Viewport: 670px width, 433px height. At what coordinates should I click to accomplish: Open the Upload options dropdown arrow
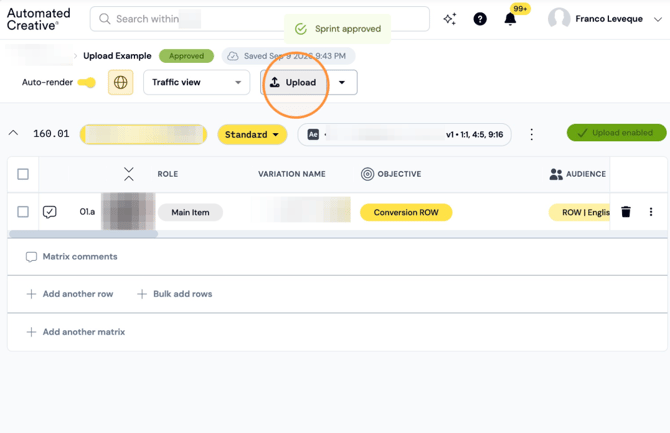point(342,82)
